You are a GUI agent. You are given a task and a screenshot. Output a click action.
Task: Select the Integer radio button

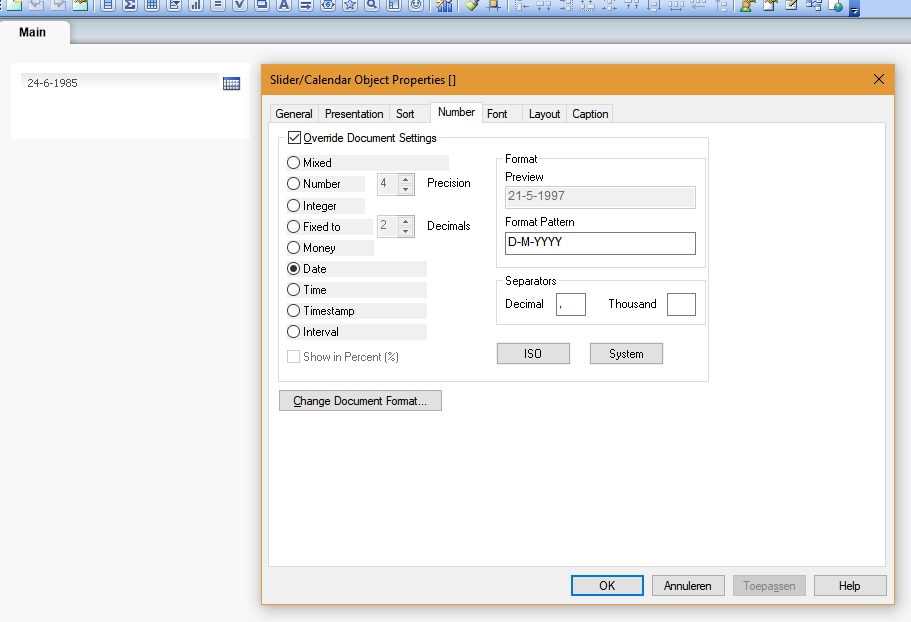pos(293,206)
